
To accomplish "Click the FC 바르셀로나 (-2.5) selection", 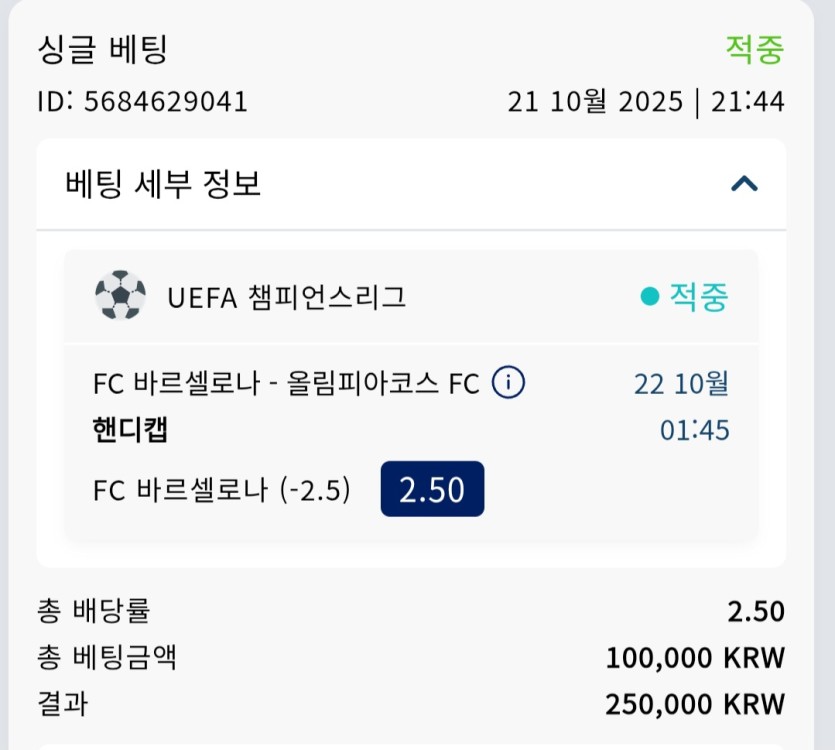I will point(222,490).
